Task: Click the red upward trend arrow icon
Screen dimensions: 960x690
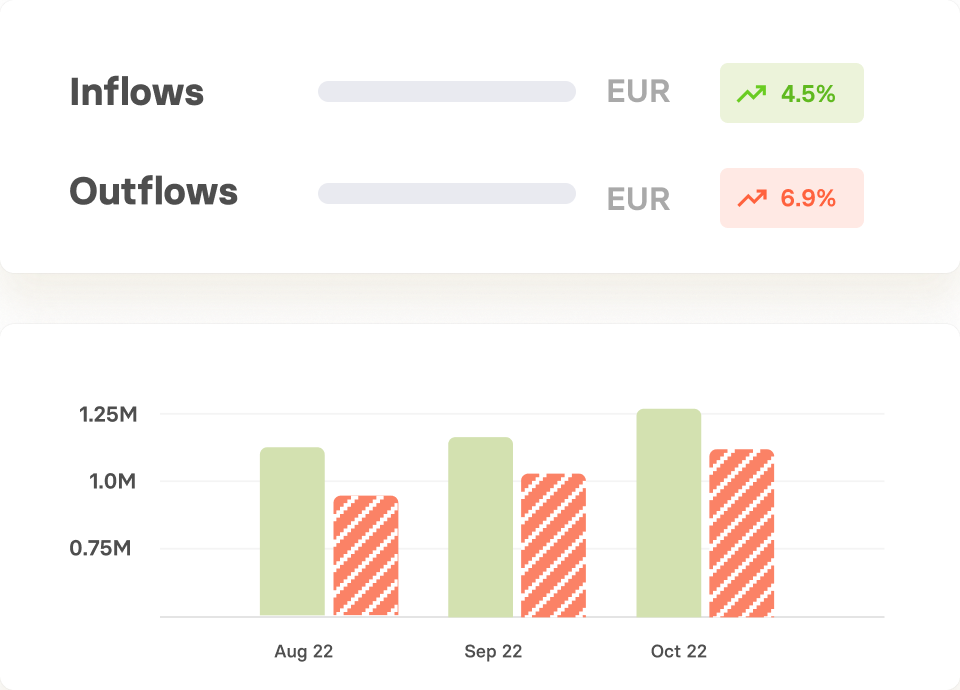Action: [x=752, y=198]
